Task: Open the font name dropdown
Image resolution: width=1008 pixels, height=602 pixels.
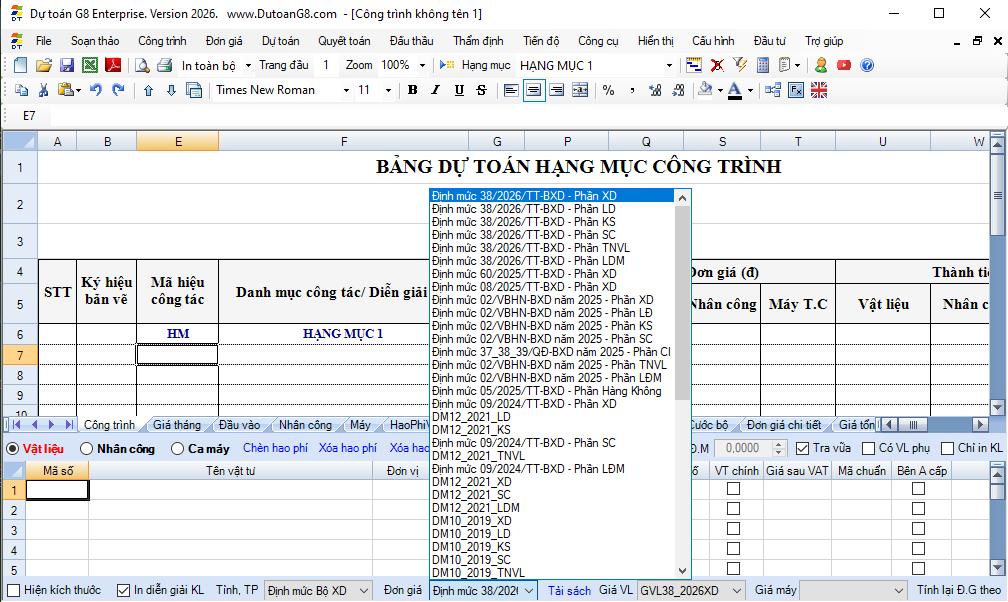Action: [346, 90]
